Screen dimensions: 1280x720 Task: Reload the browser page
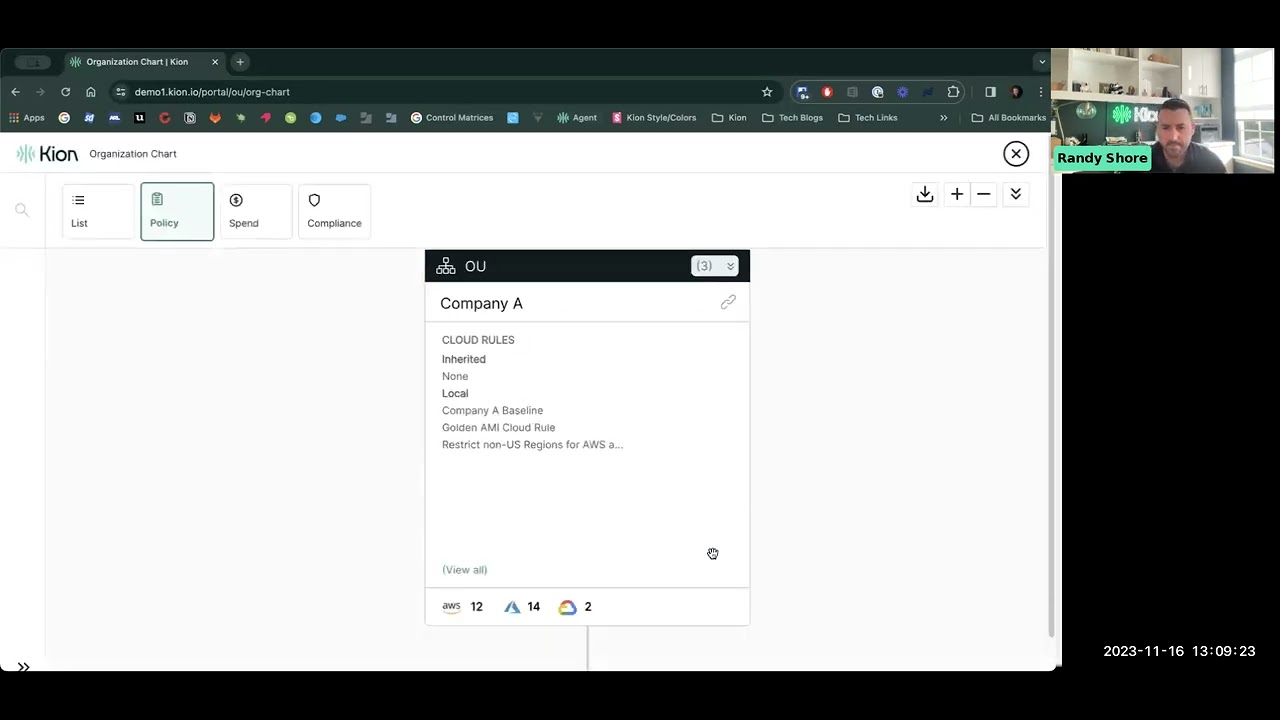pyautogui.click(x=65, y=92)
